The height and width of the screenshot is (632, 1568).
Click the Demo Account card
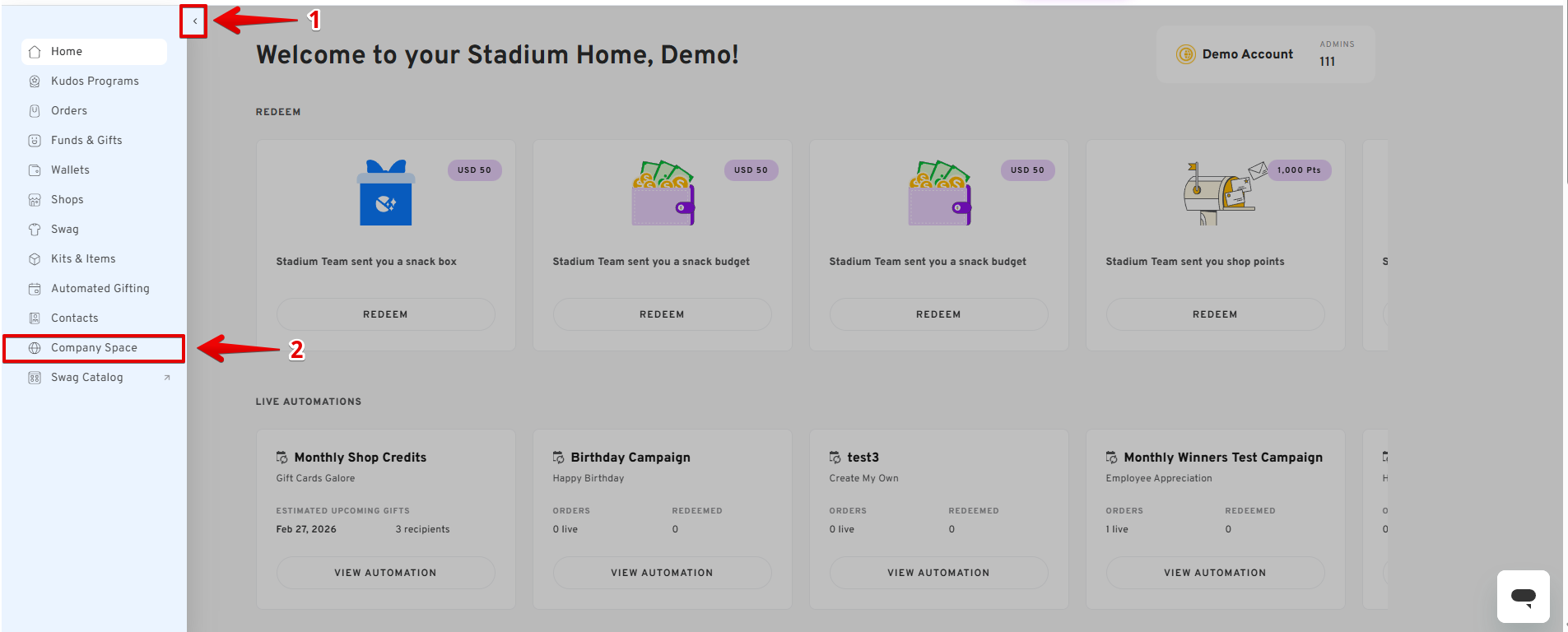click(x=1264, y=54)
